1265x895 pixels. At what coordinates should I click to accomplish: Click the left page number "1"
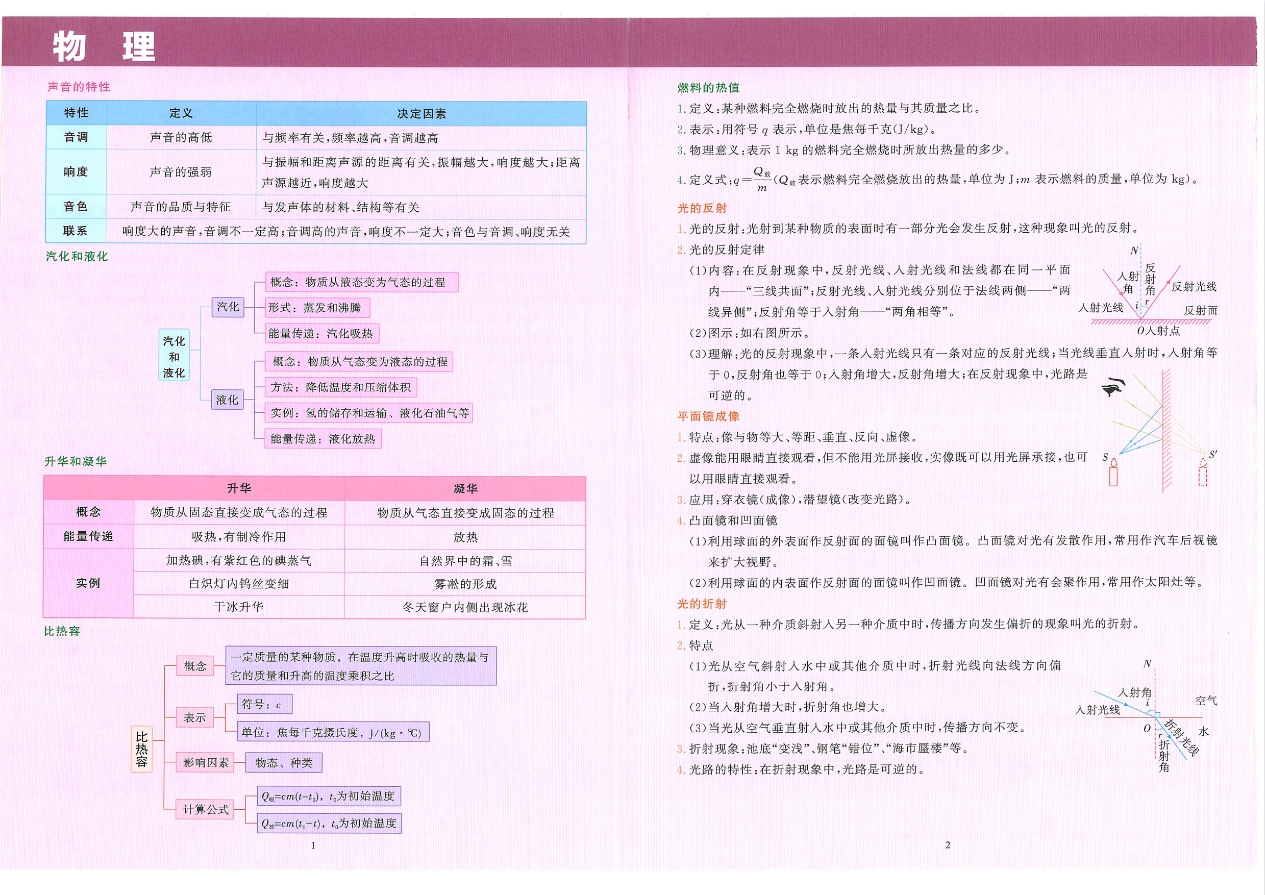pos(313,846)
